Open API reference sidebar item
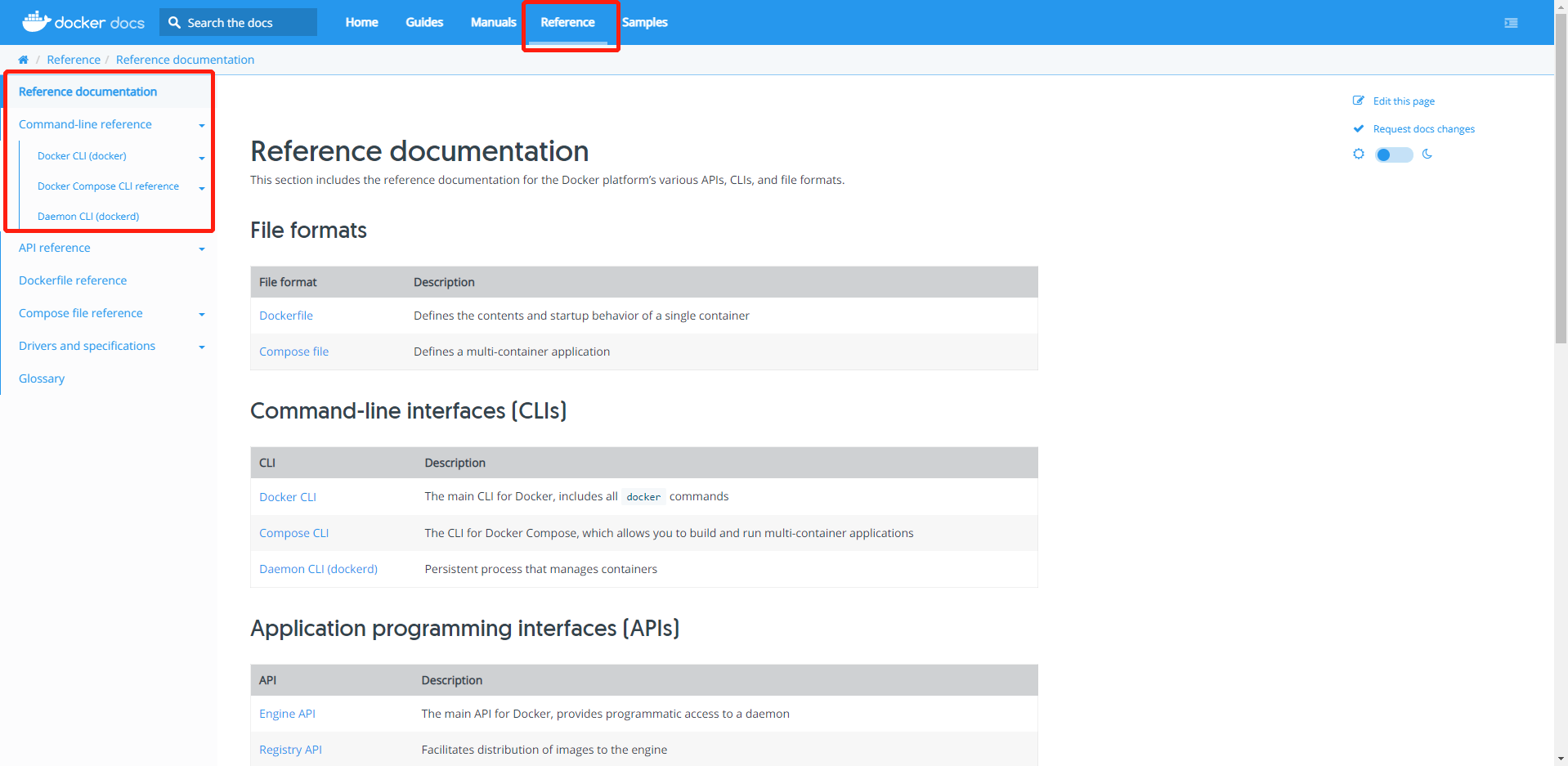The height and width of the screenshot is (766, 1568). coord(54,248)
